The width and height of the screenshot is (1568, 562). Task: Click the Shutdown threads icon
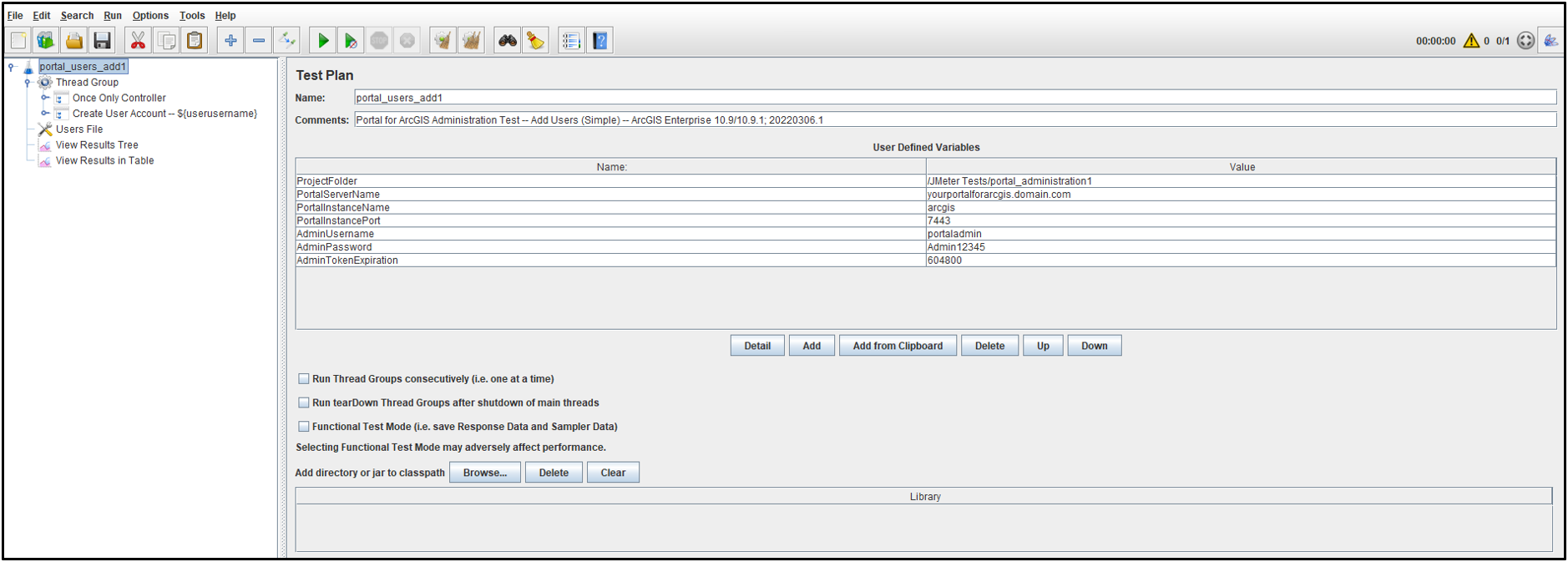(407, 40)
